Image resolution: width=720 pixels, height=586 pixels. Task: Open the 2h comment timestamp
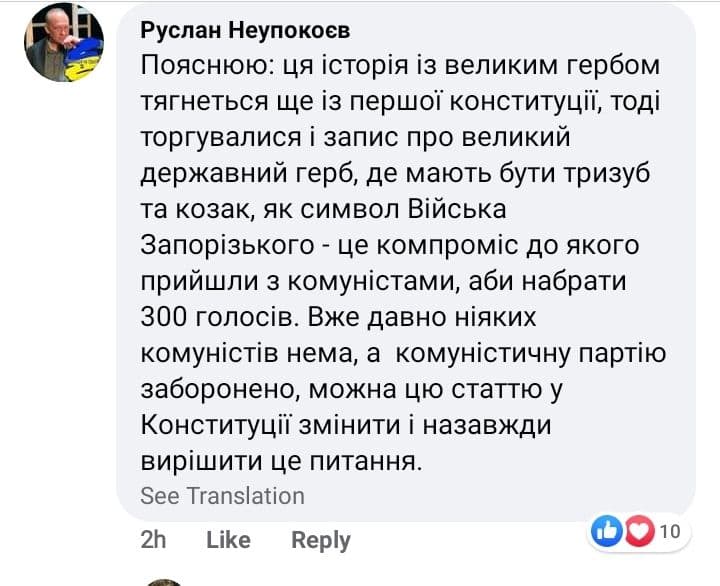(x=153, y=540)
